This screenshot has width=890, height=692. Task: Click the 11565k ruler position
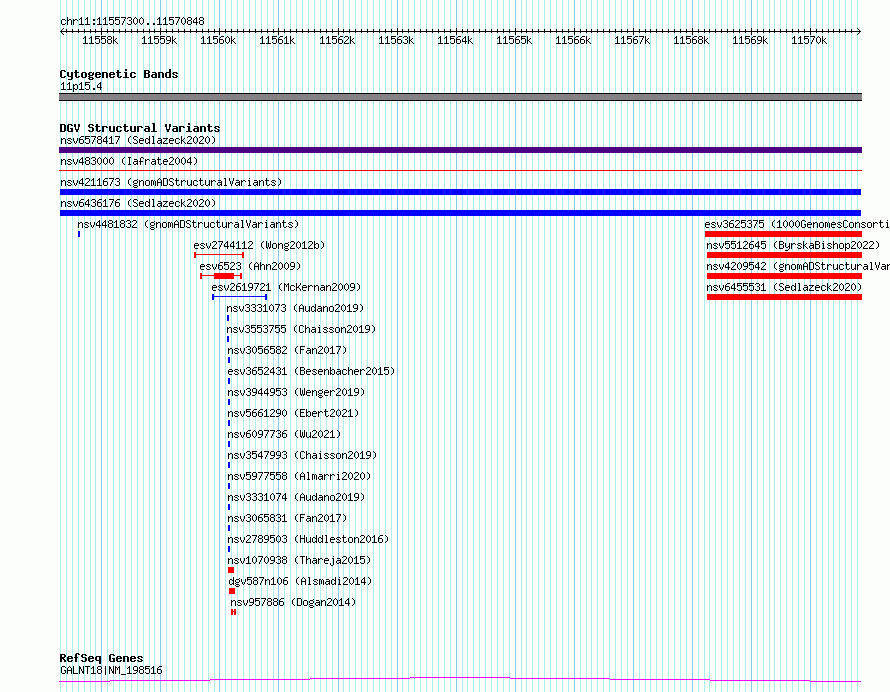pyautogui.click(x=514, y=40)
